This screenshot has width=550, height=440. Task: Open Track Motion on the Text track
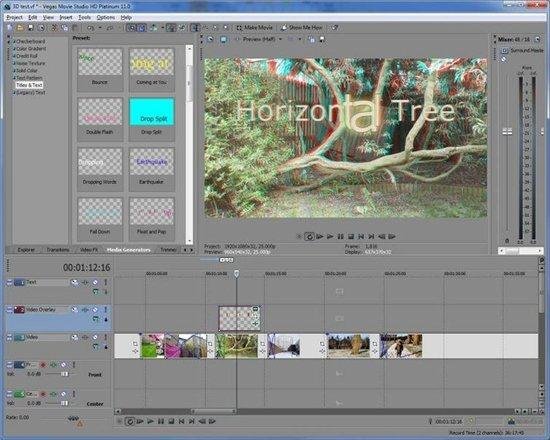point(75,282)
